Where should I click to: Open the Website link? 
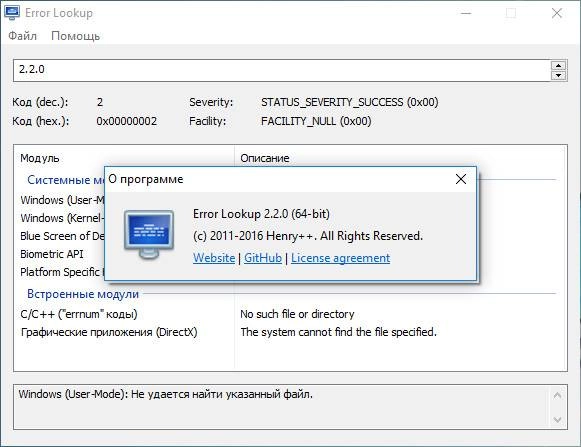pyautogui.click(x=214, y=258)
